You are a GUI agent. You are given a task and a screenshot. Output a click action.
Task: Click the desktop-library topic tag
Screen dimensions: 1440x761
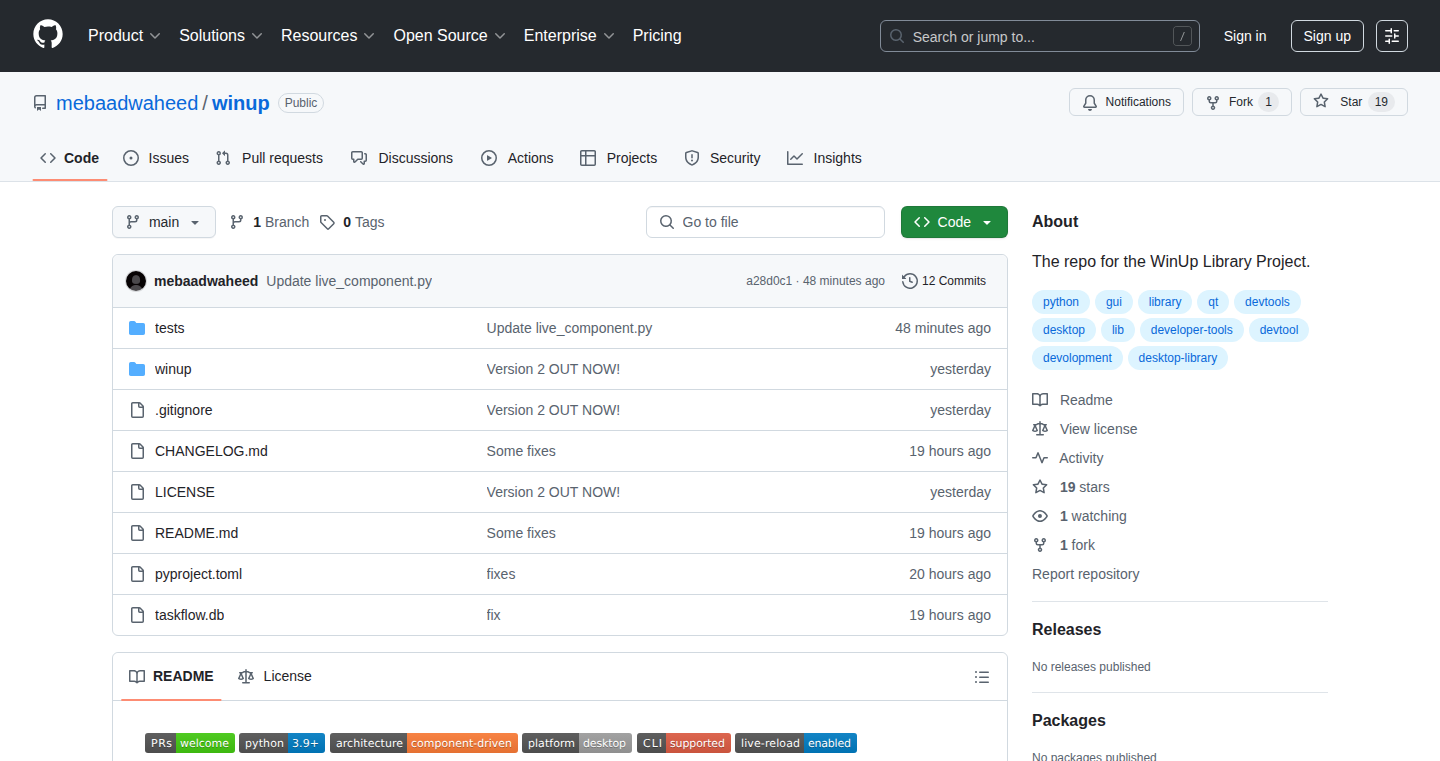pyautogui.click(x=1178, y=358)
